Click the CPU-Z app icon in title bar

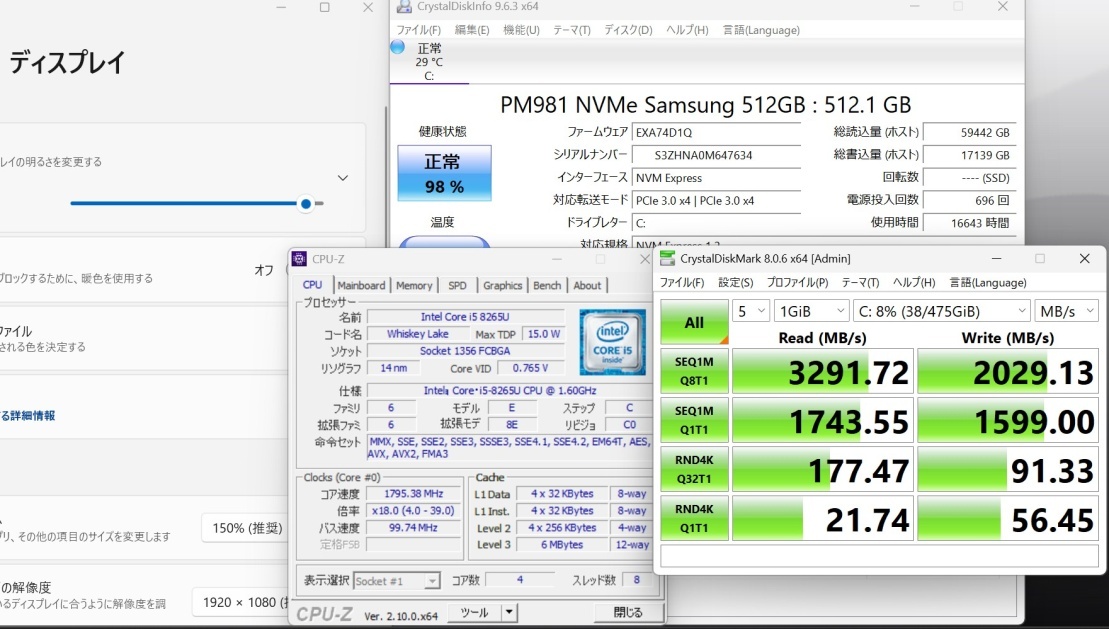[x=299, y=259]
